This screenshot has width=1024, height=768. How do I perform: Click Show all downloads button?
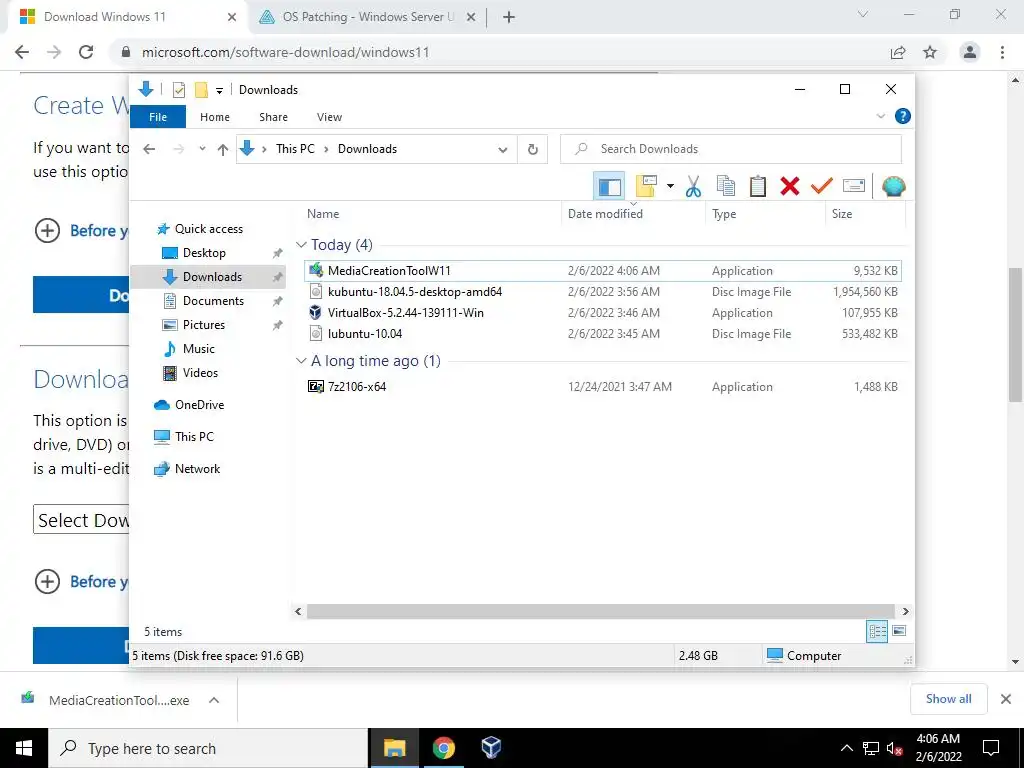click(948, 699)
